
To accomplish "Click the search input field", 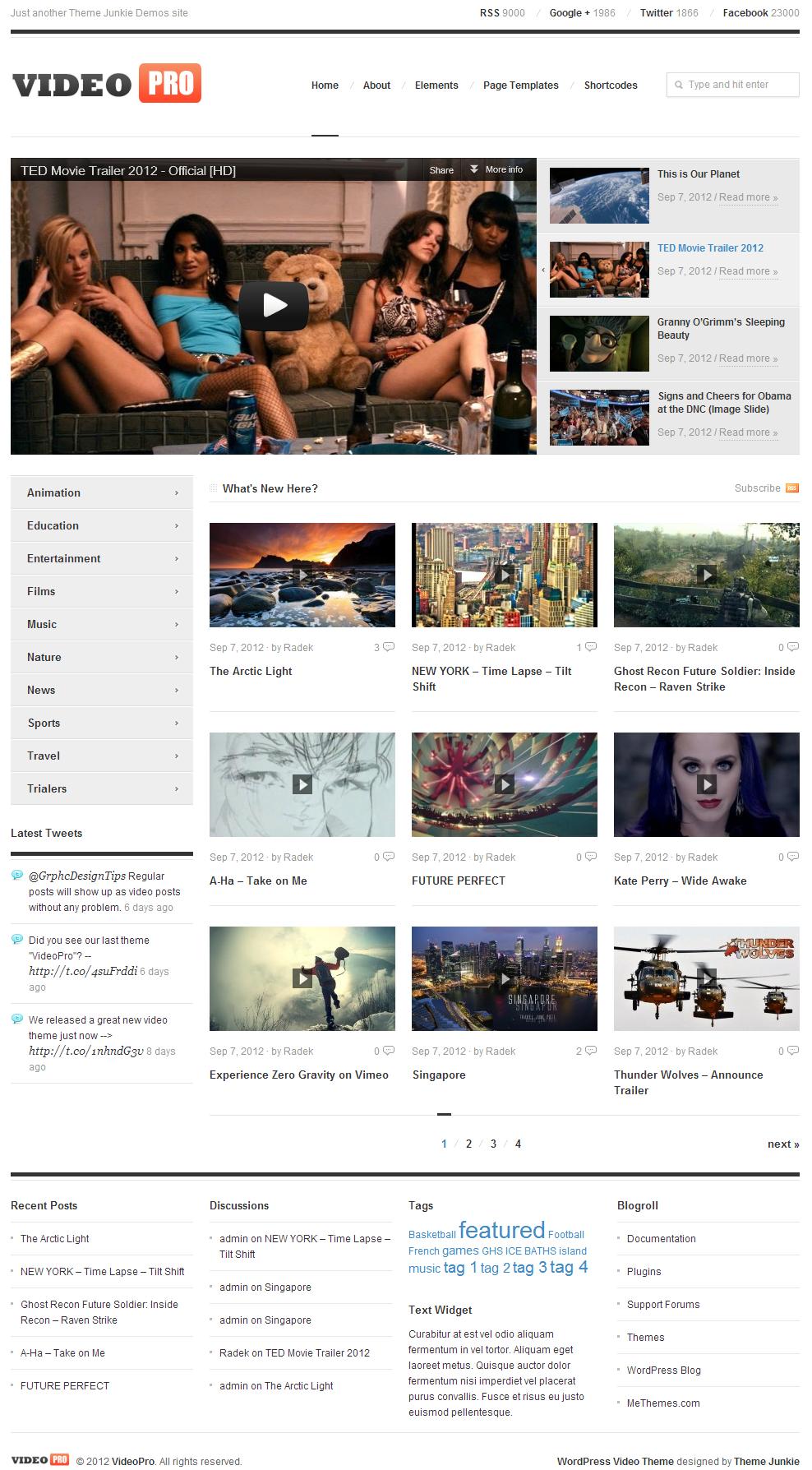I will [x=733, y=85].
